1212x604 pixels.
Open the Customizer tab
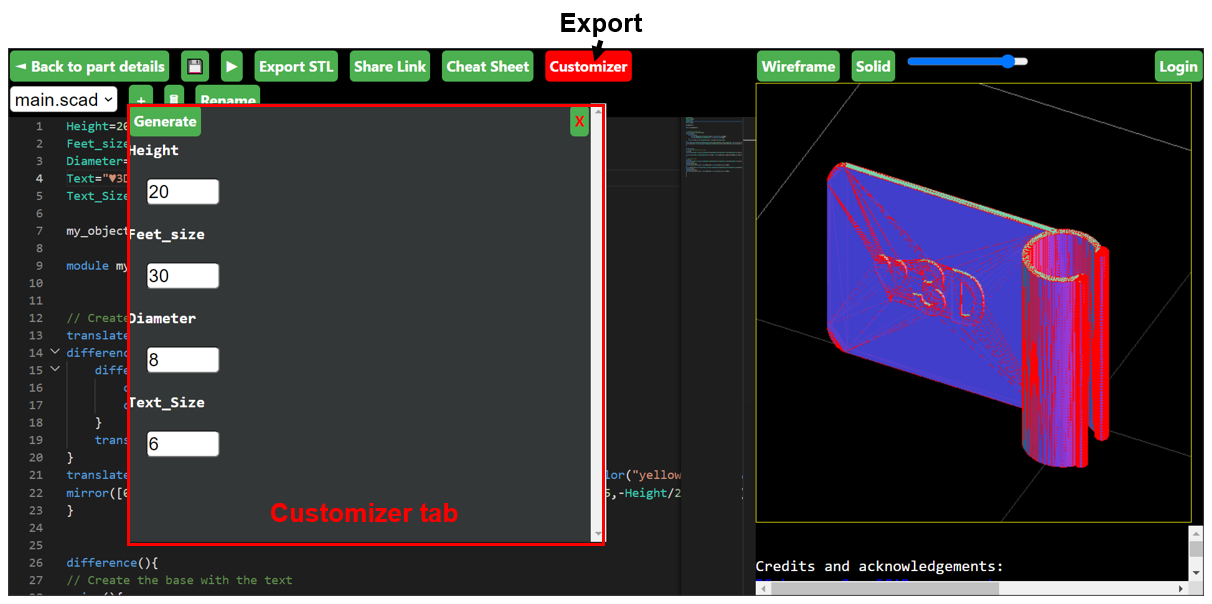(x=588, y=66)
